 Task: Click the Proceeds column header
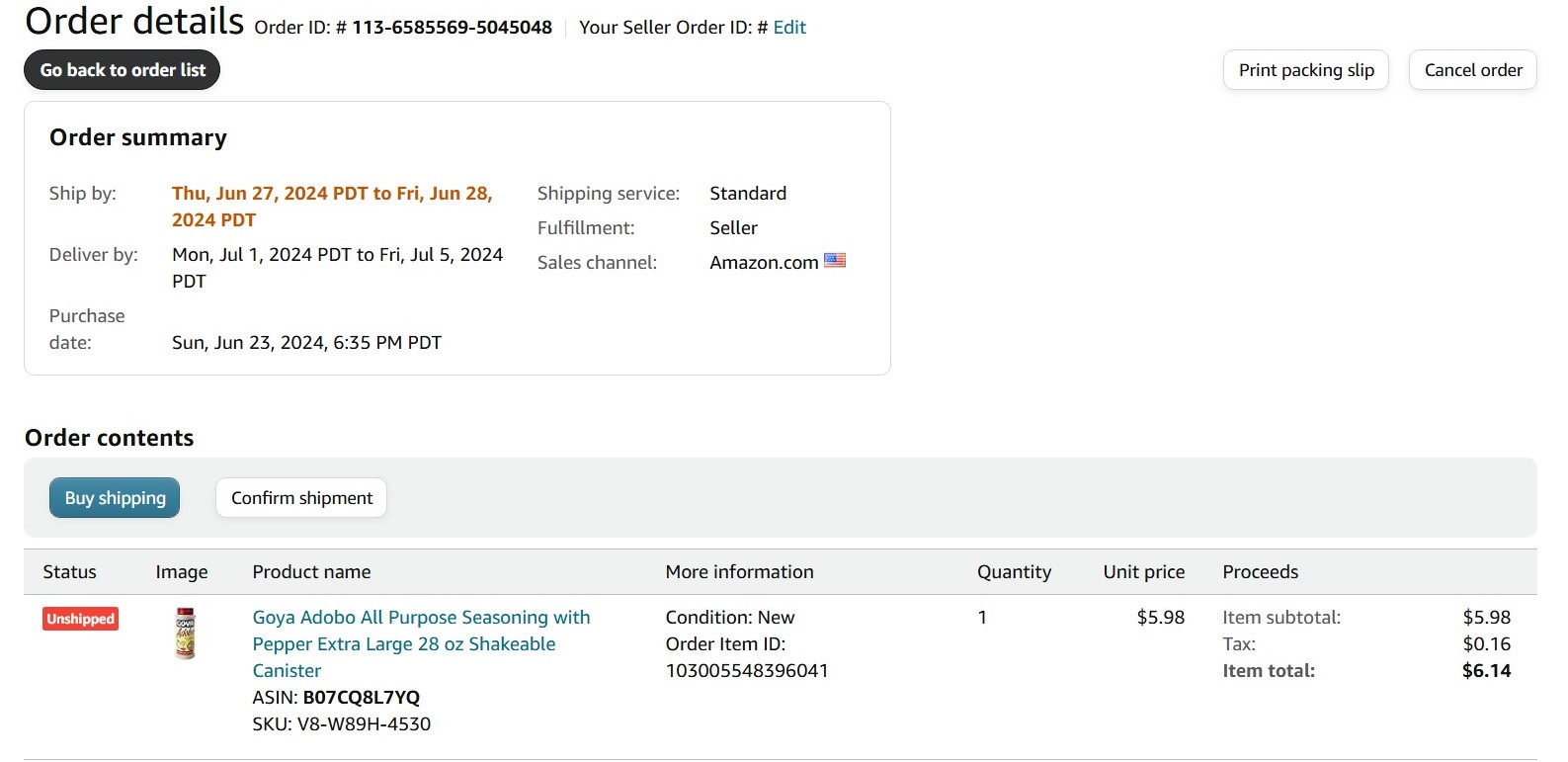tap(1261, 572)
